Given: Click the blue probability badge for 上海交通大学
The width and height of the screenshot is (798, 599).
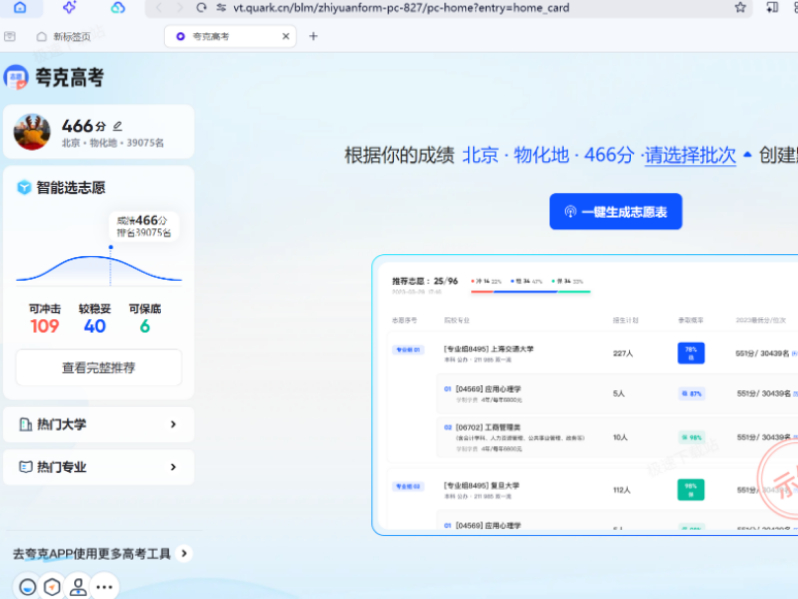Looking at the screenshot, I should (x=691, y=353).
